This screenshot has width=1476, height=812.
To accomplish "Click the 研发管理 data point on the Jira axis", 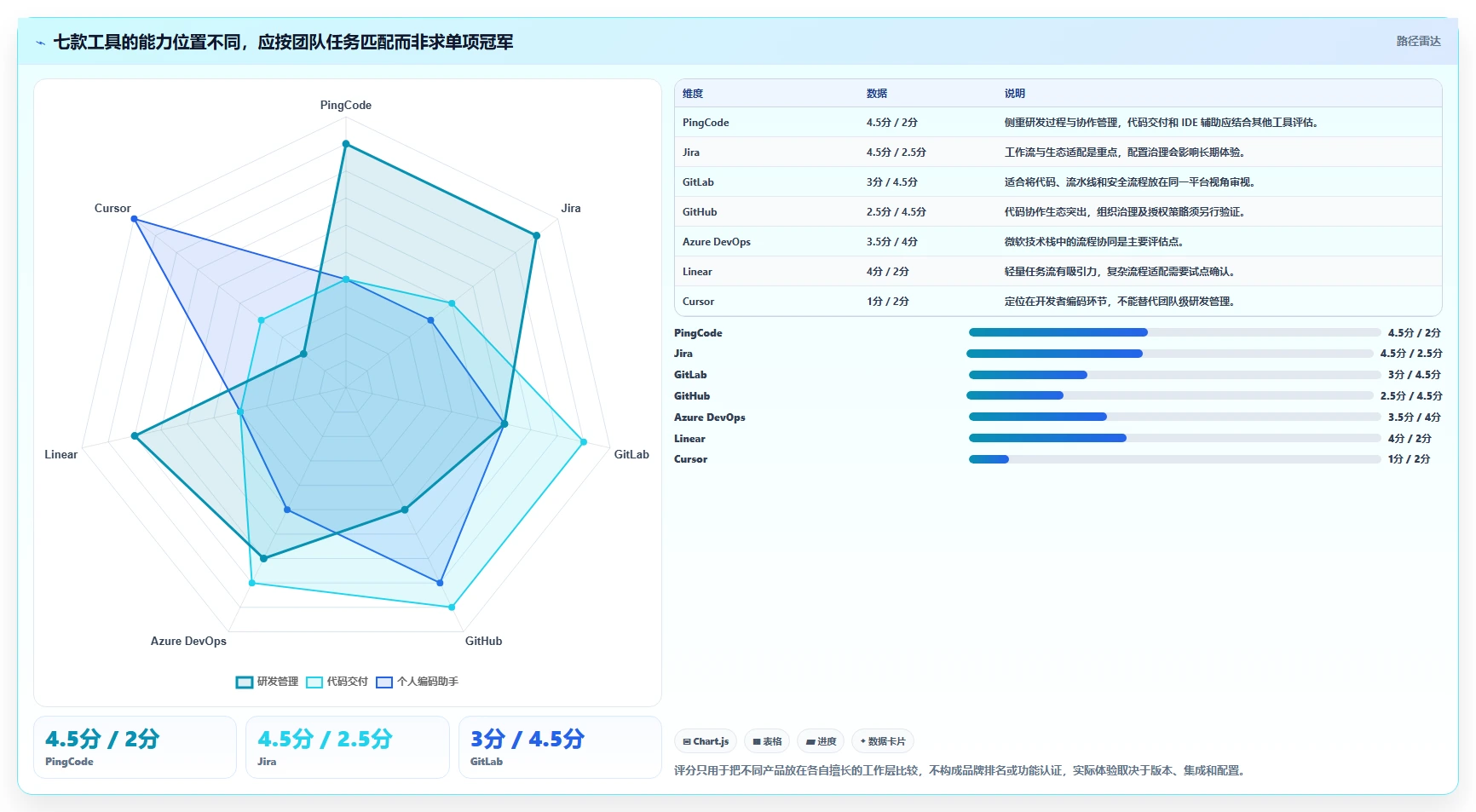I will click(x=536, y=236).
